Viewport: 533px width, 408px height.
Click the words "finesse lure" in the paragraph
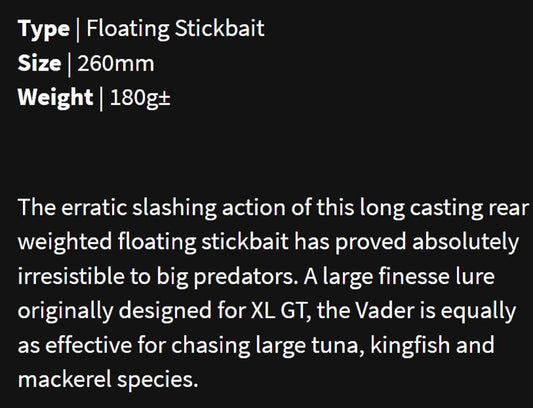[437, 276]
